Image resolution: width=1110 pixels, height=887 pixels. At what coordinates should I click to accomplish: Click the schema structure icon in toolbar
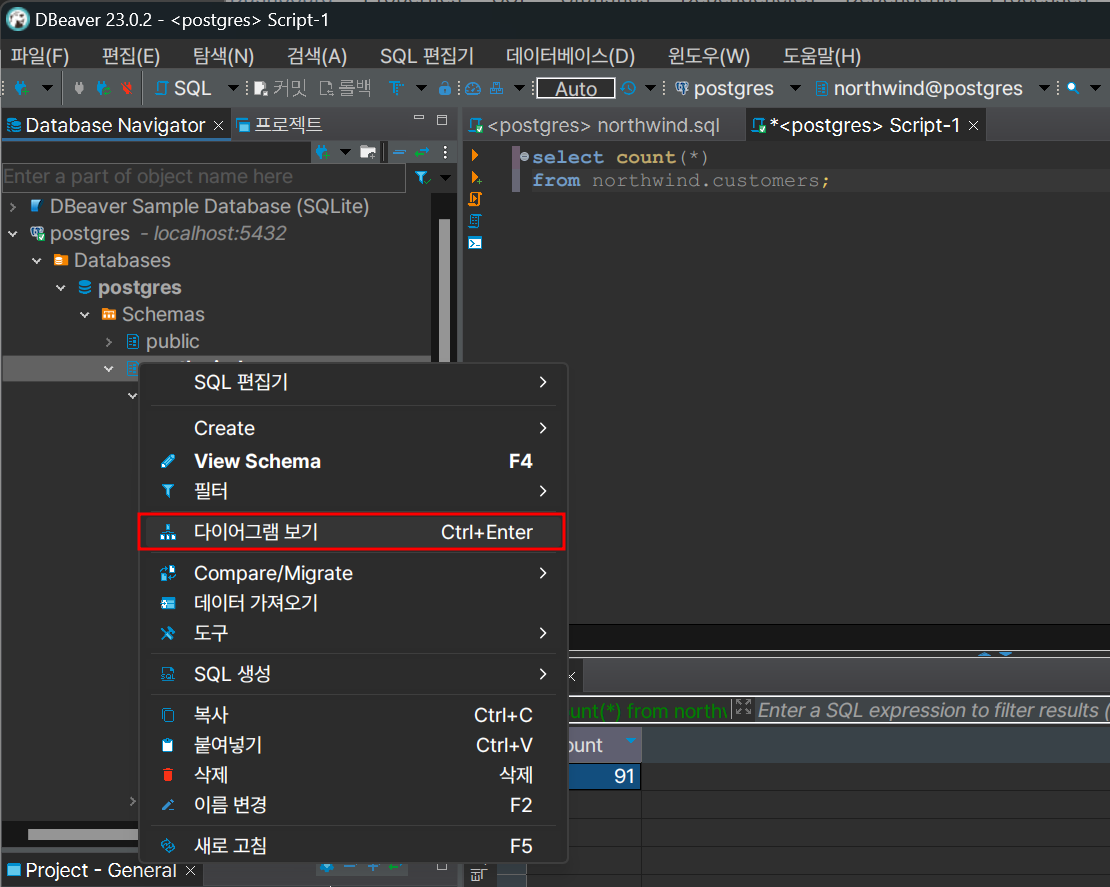point(497,88)
